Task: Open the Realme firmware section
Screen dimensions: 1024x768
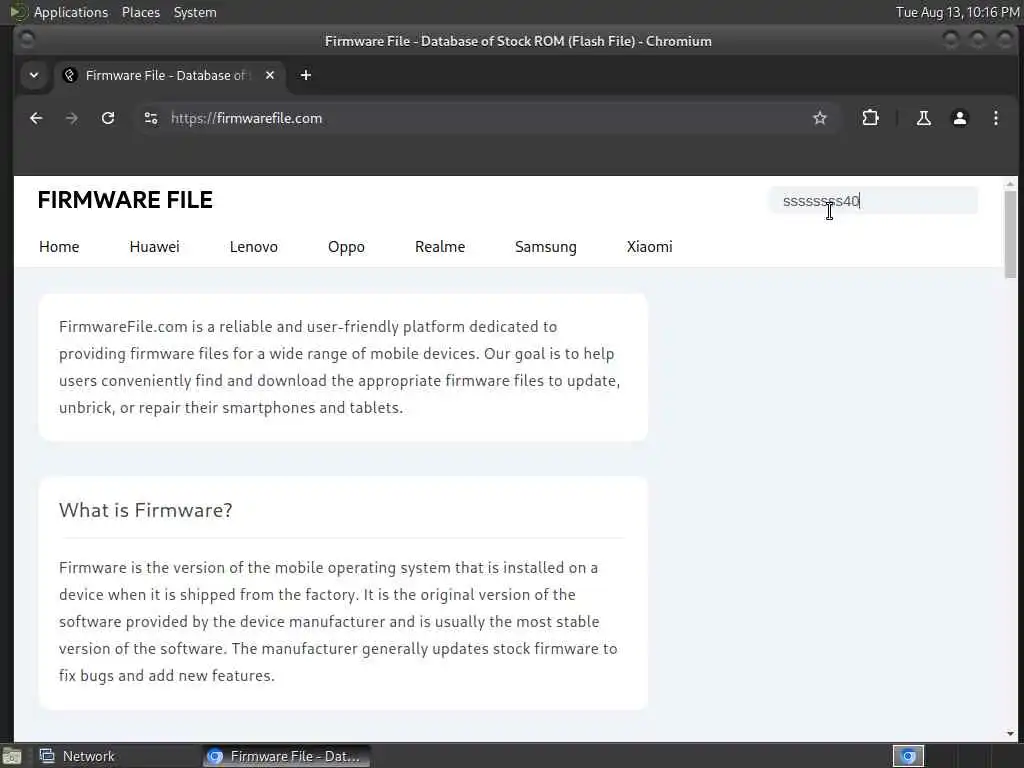Action: point(440,247)
